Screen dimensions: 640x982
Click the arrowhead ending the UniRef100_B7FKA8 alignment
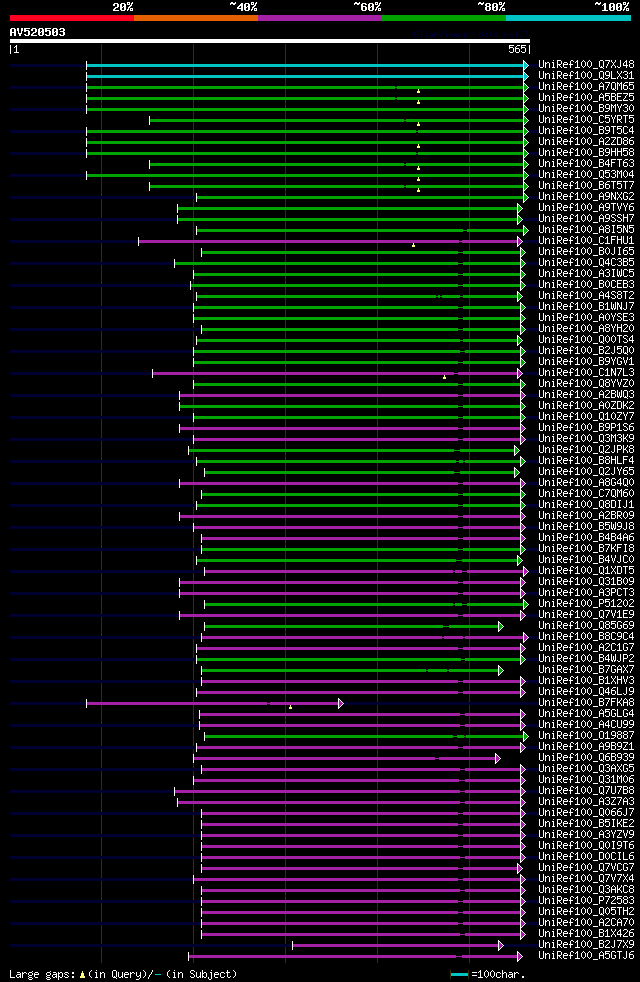341,703
